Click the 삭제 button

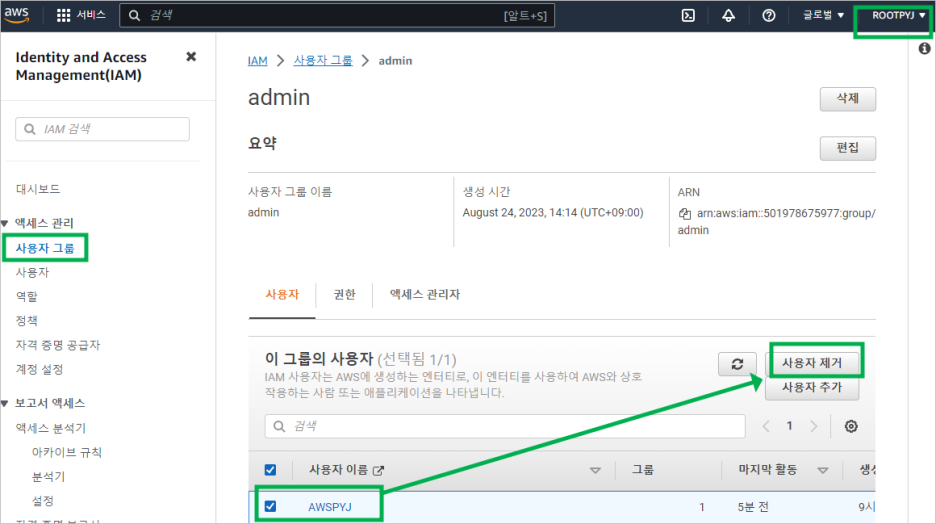[x=848, y=98]
